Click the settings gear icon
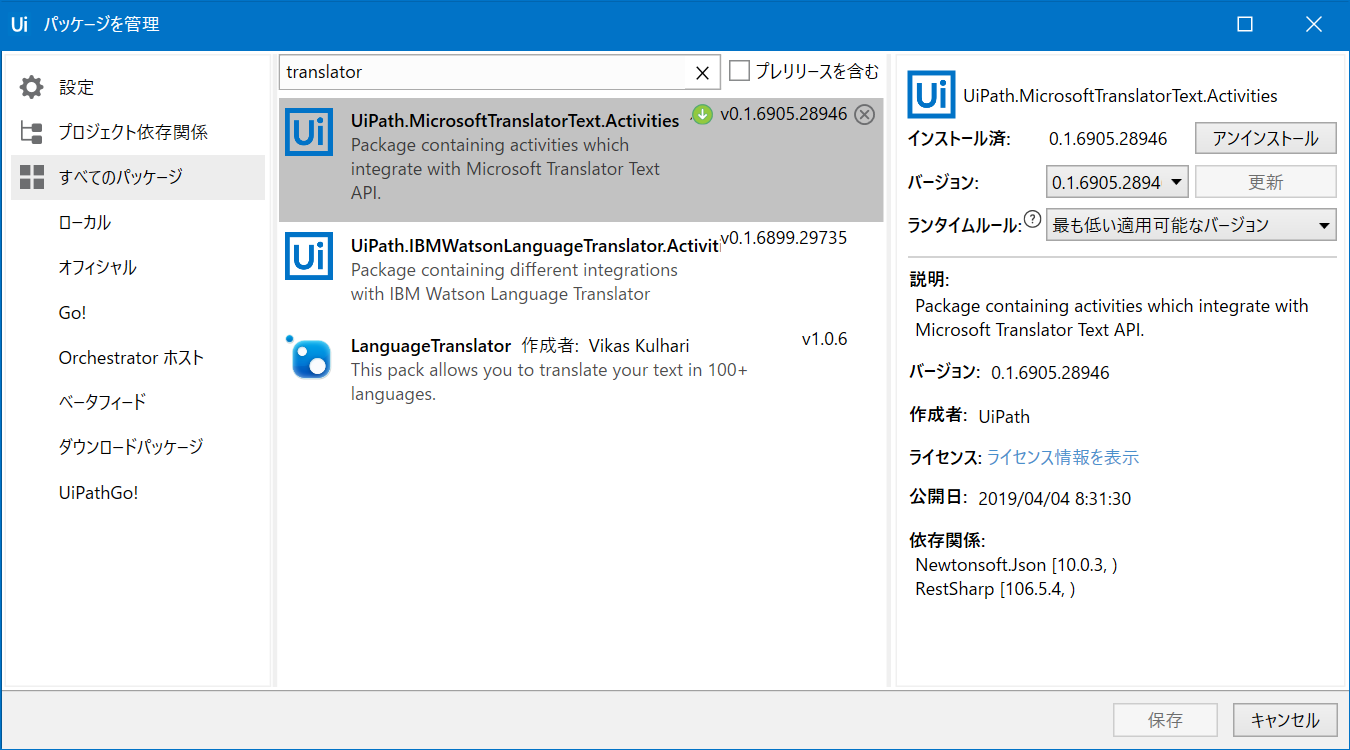The height and width of the screenshot is (750, 1350). click(32, 87)
